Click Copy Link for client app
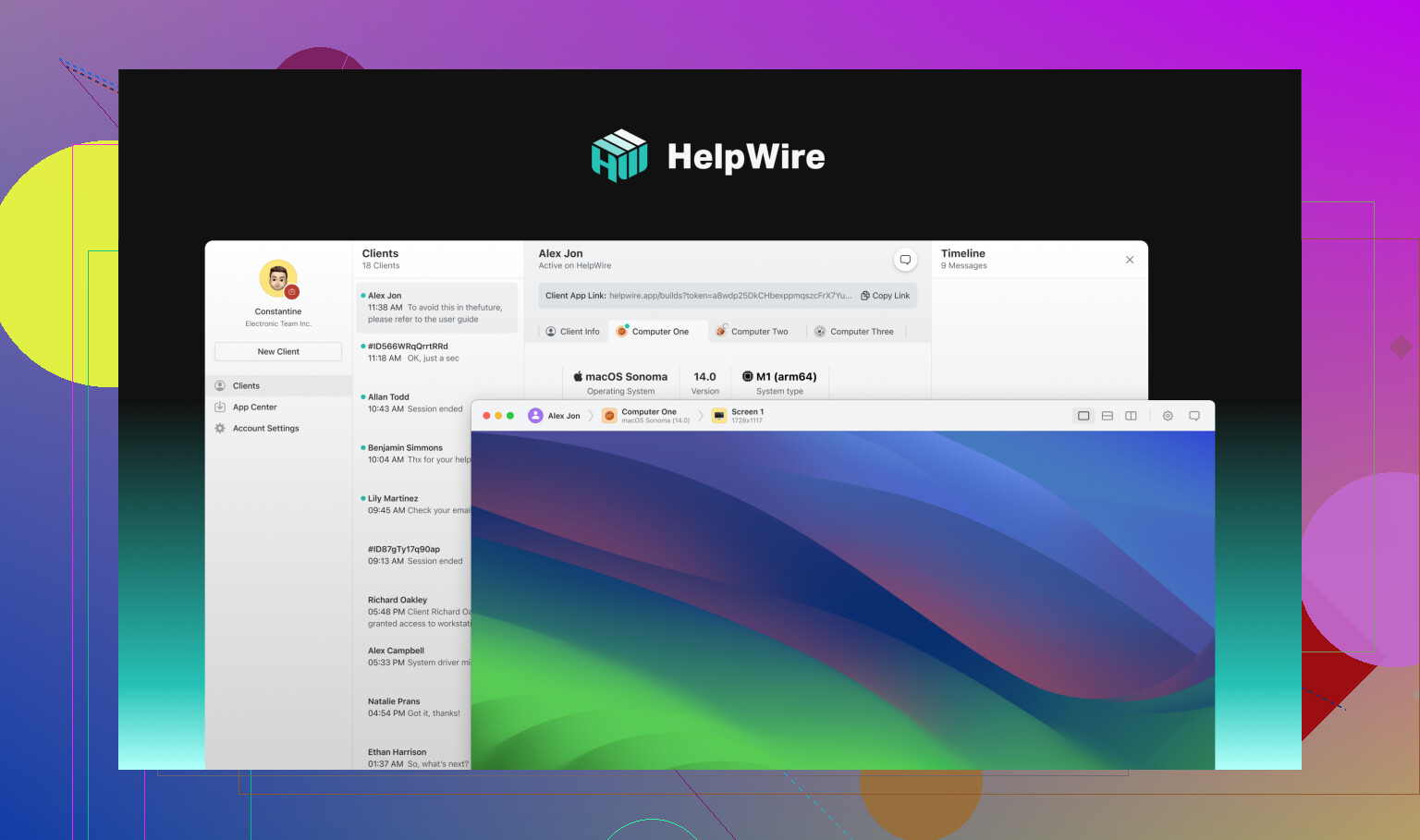Image resolution: width=1420 pixels, height=840 pixels. [x=885, y=296]
